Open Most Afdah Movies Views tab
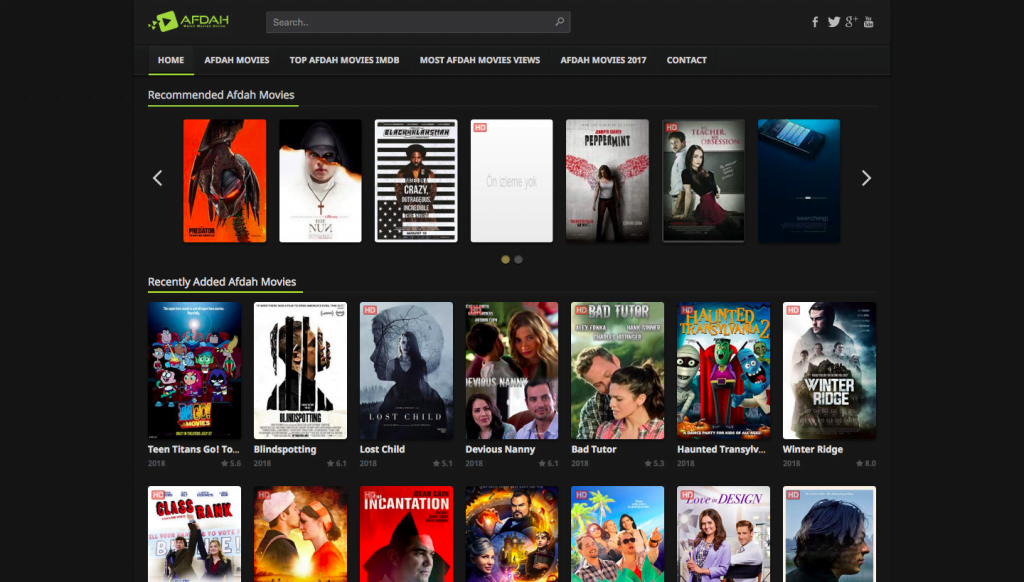 coord(479,60)
